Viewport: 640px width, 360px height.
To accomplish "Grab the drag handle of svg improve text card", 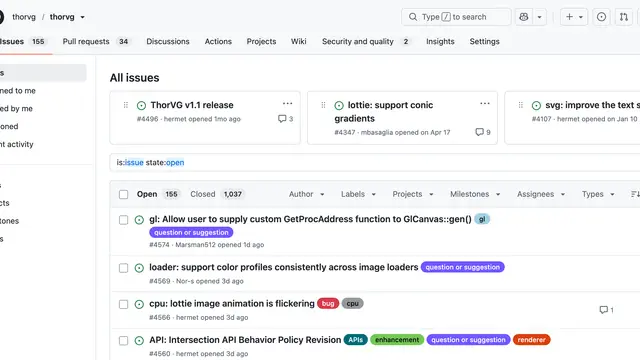I will pos(520,105).
